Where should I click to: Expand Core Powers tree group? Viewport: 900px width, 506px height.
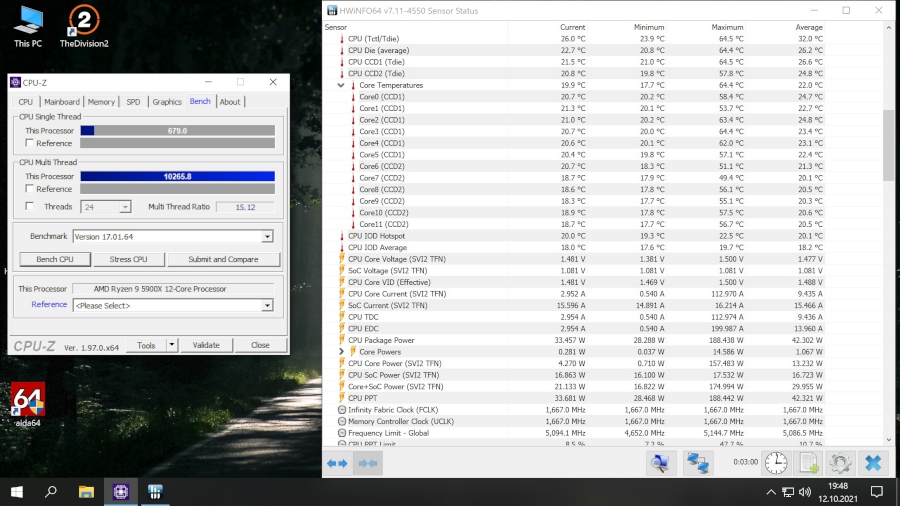[x=341, y=352]
